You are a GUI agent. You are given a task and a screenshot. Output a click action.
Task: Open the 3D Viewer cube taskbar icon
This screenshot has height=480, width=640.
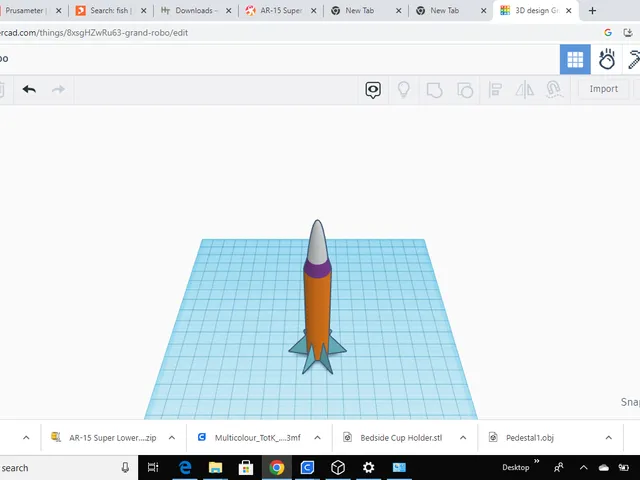coord(338,467)
